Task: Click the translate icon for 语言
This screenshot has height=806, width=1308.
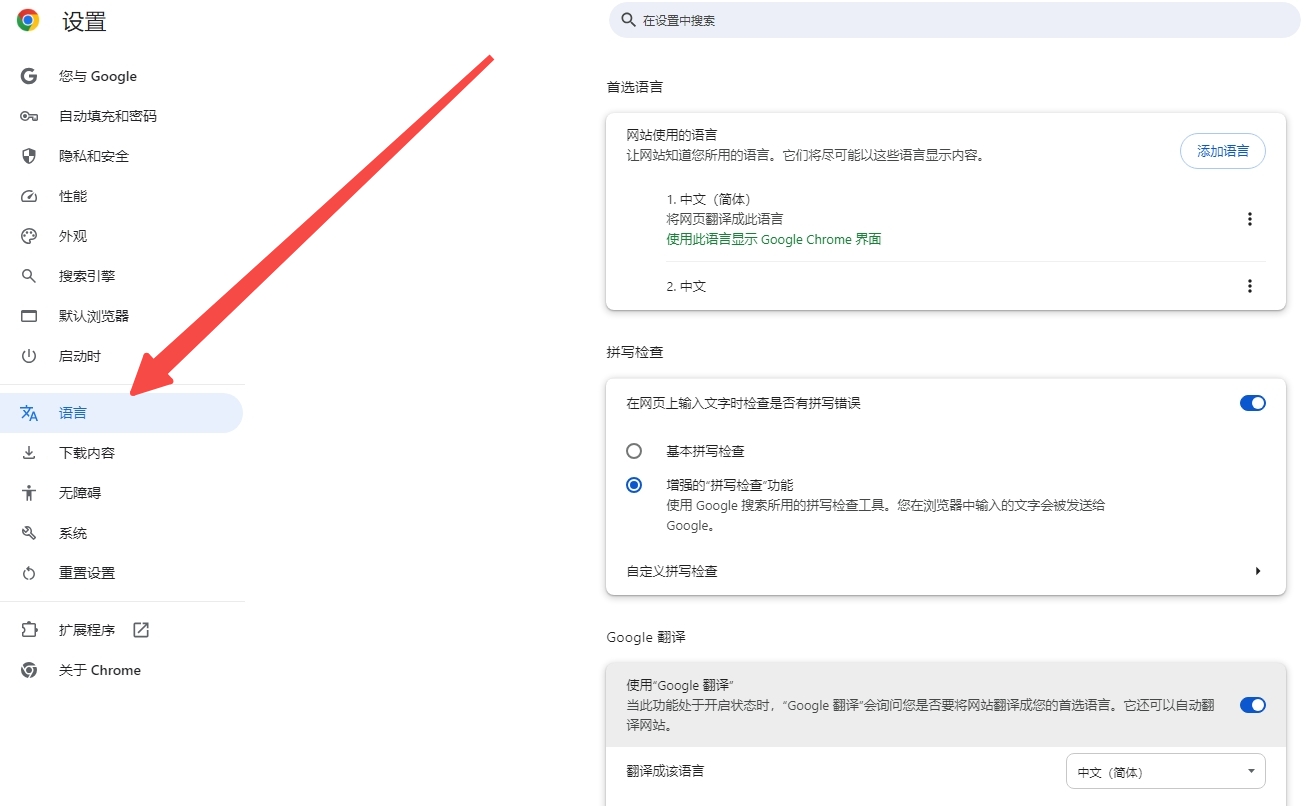Action: 29,413
